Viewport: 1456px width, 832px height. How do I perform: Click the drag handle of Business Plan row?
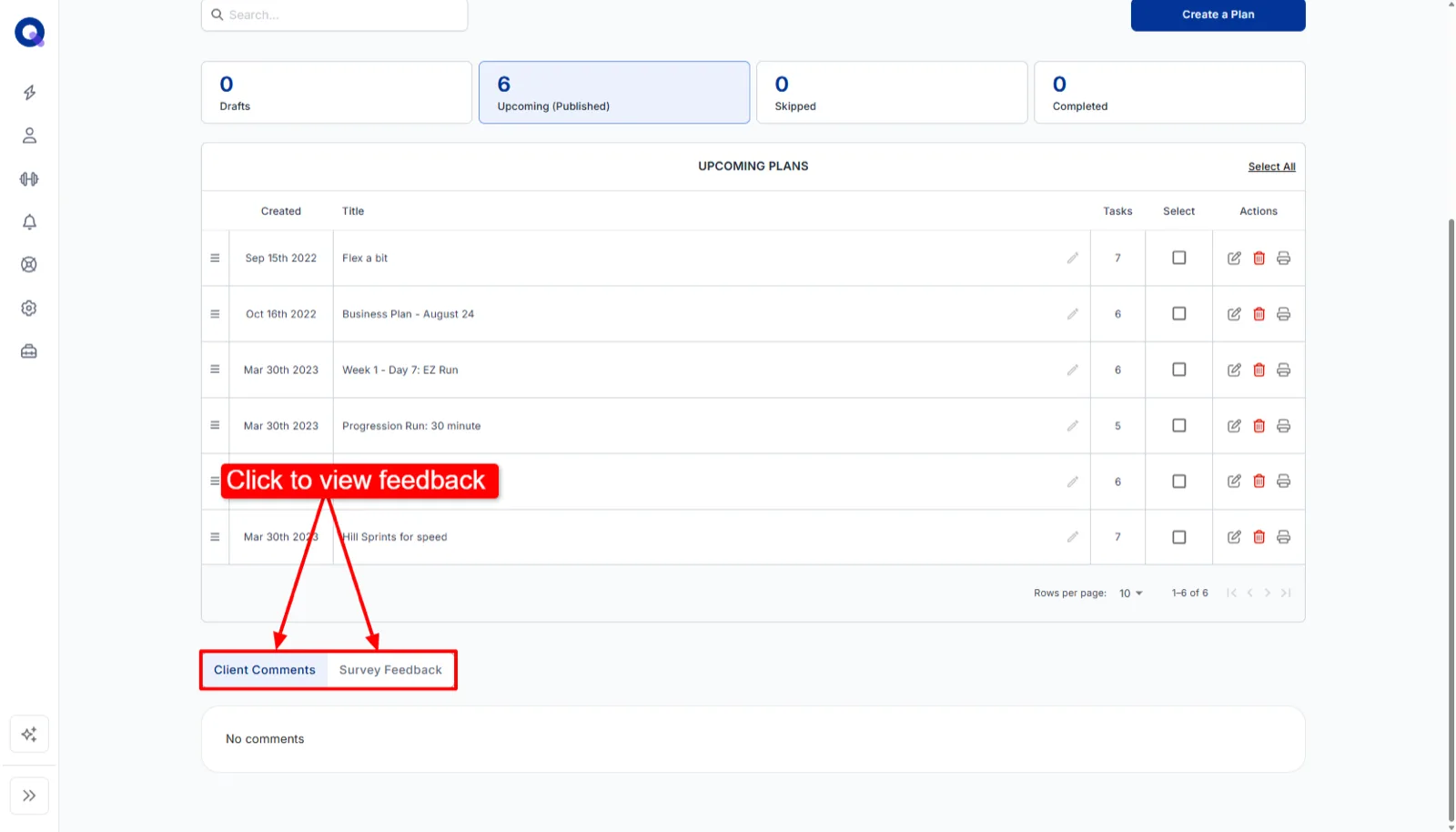pos(215,314)
